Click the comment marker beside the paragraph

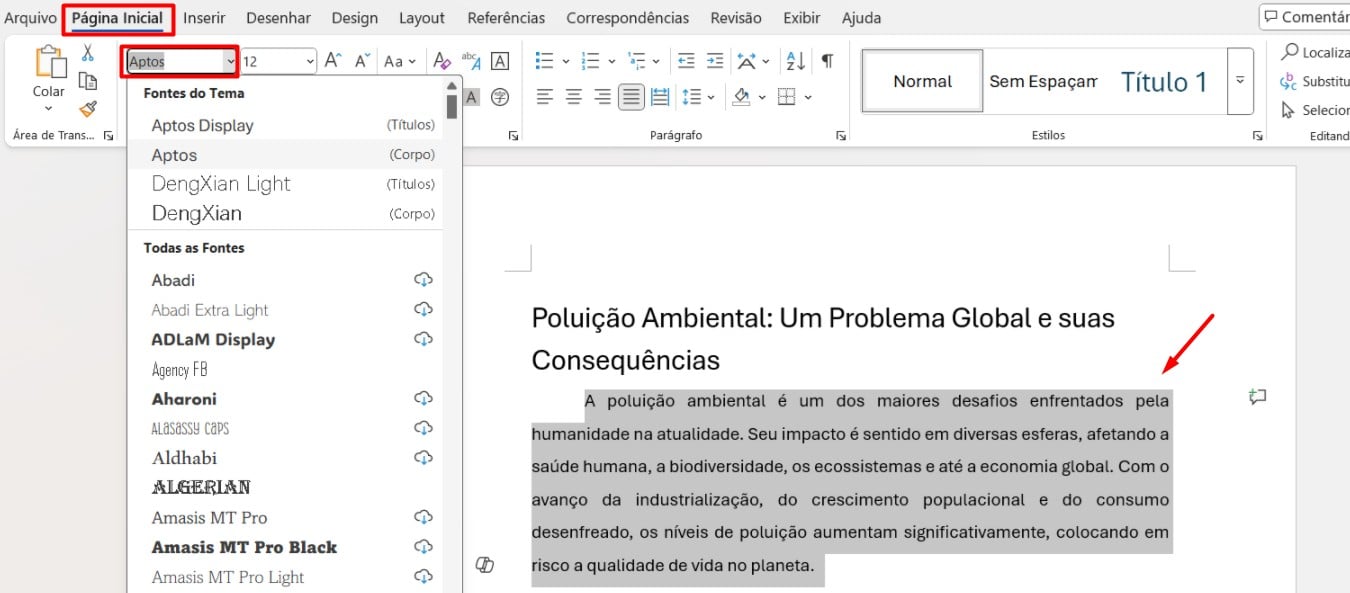click(1258, 397)
